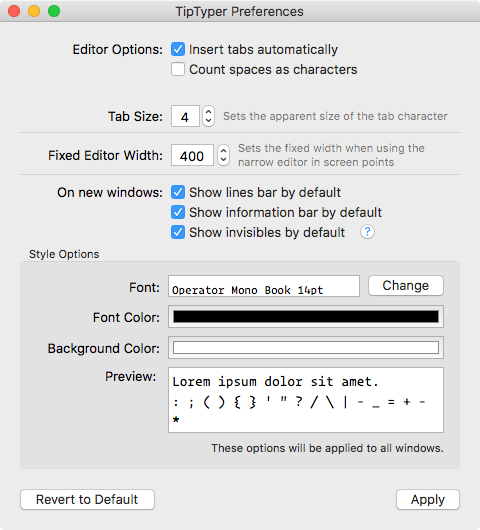Image resolution: width=480 pixels, height=530 pixels.
Task: Click the help question mark icon
Action: pyautogui.click(x=367, y=232)
